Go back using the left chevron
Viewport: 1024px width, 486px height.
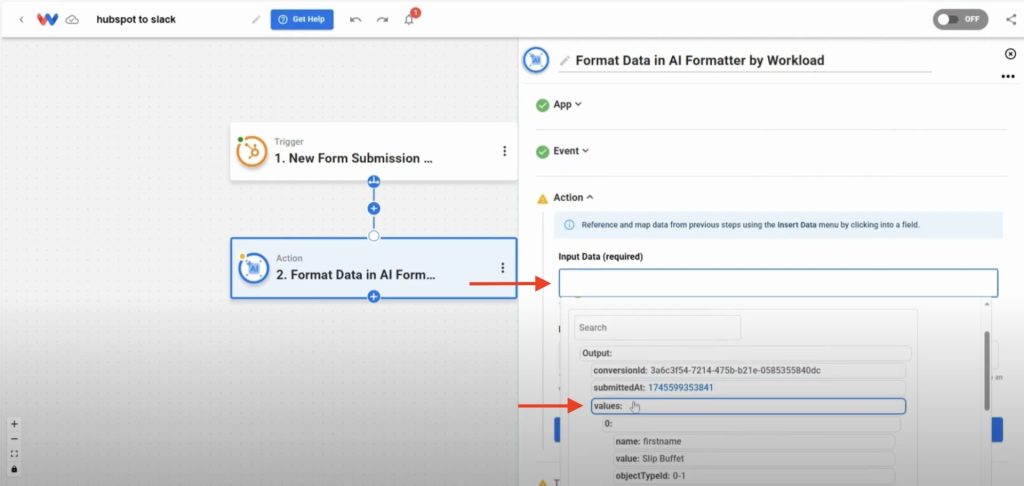(22, 20)
